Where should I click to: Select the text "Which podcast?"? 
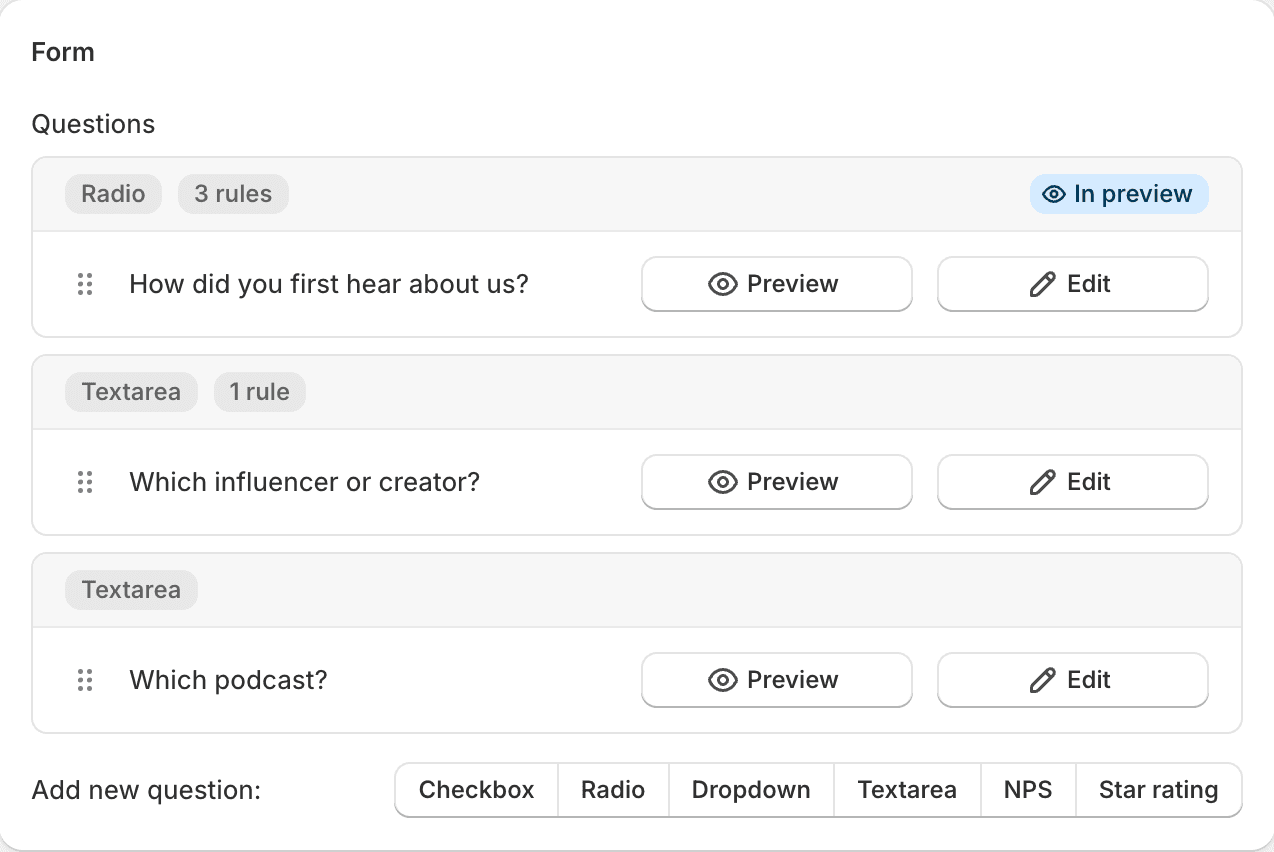(x=229, y=680)
